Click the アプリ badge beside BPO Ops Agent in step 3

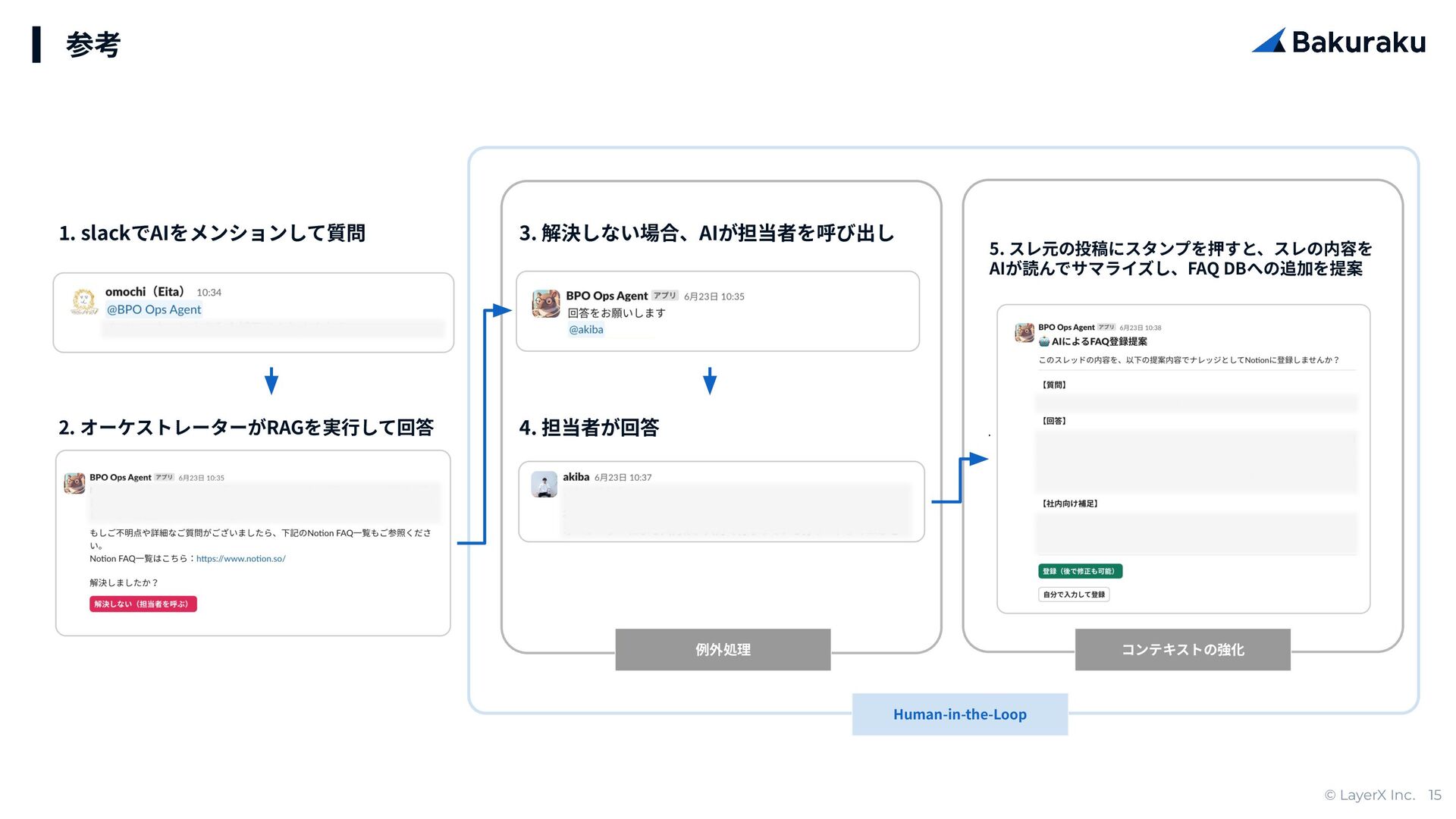664,296
